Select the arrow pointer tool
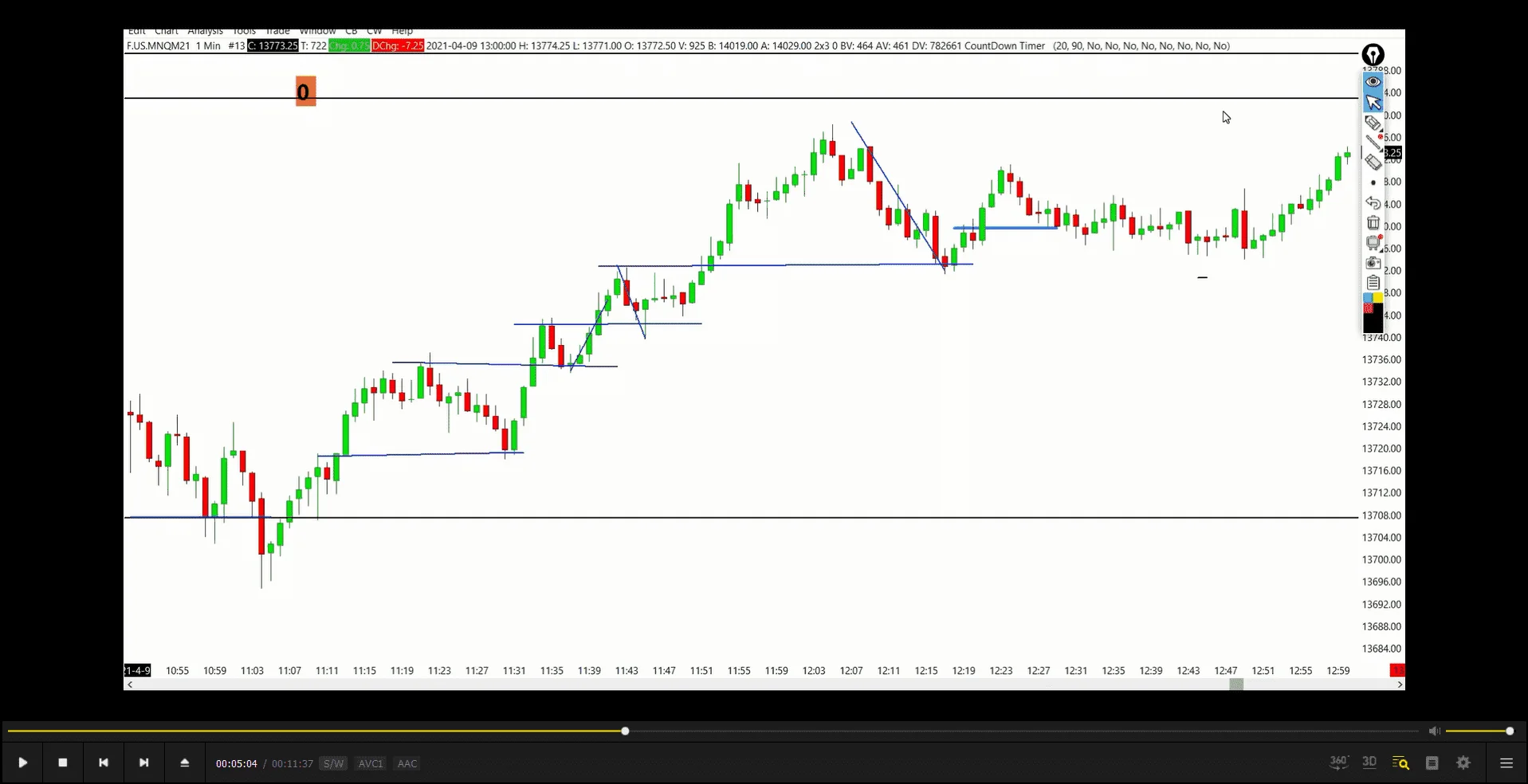Image resolution: width=1528 pixels, height=784 pixels. pyautogui.click(x=1373, y=102)
